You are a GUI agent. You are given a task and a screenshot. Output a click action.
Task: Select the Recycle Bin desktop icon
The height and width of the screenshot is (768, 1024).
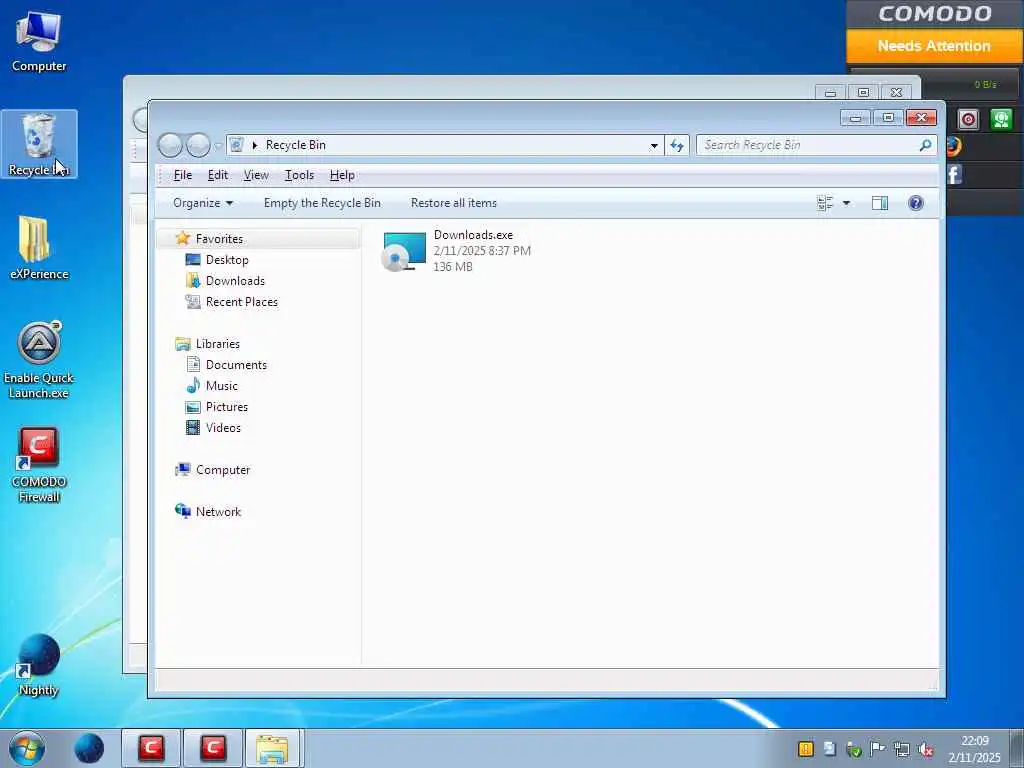coord(39,144)
